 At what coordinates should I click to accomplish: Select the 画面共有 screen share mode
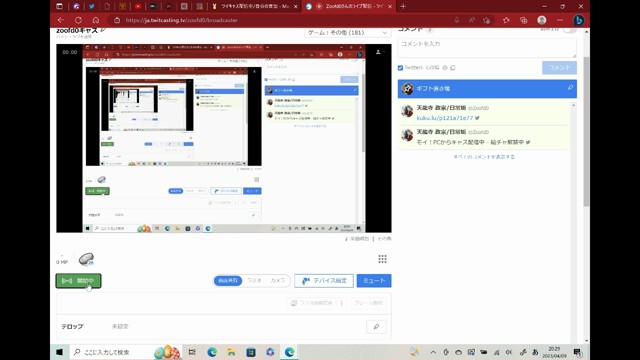(228, 281)
